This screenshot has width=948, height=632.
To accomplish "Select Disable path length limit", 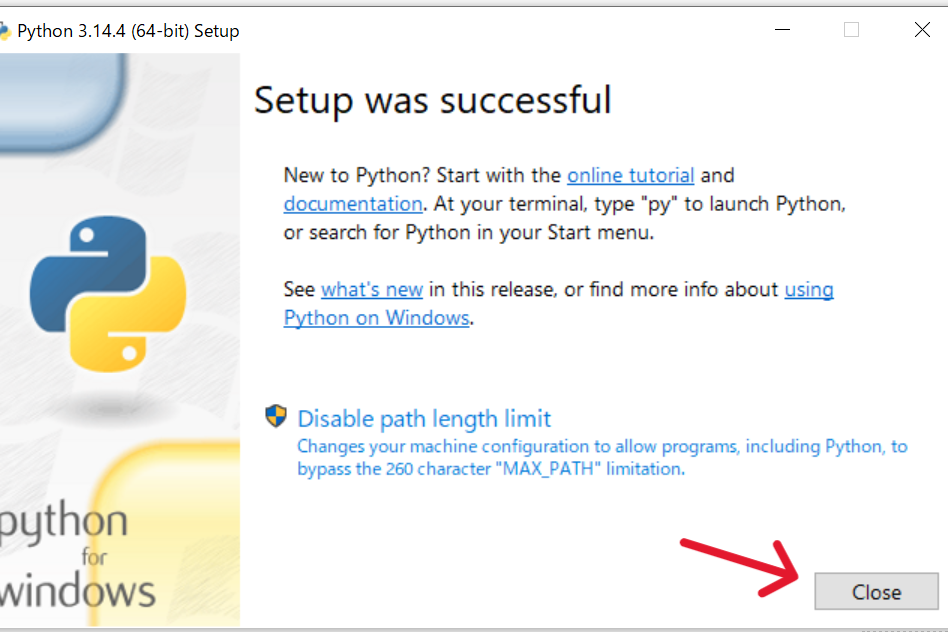I will tap(424, 418).
